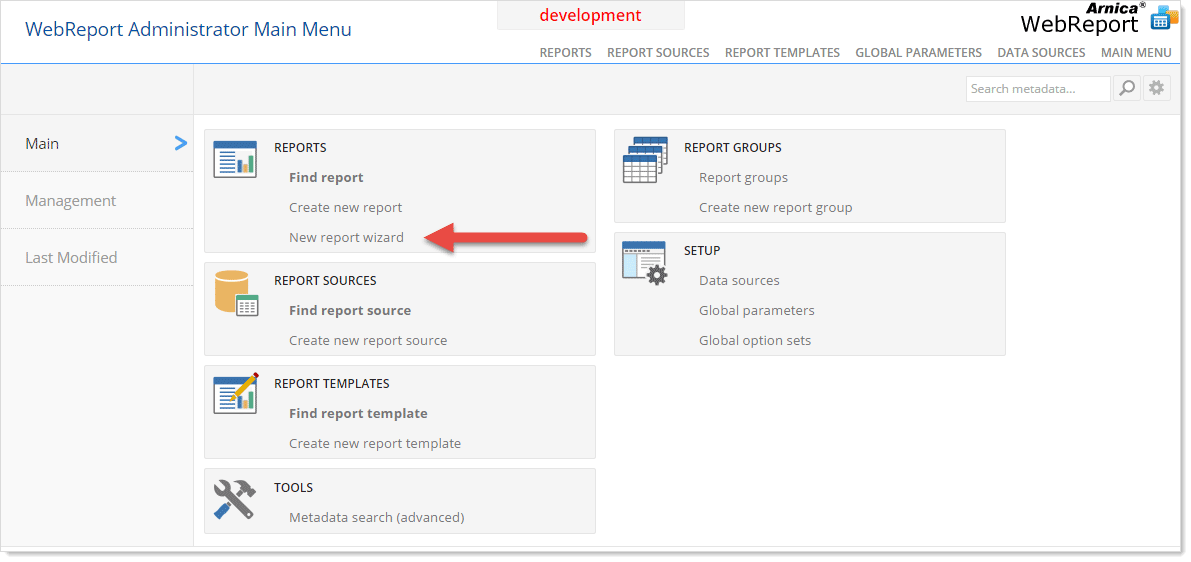
Task: Open Global option sets link
Action: (x=755, y=341)
